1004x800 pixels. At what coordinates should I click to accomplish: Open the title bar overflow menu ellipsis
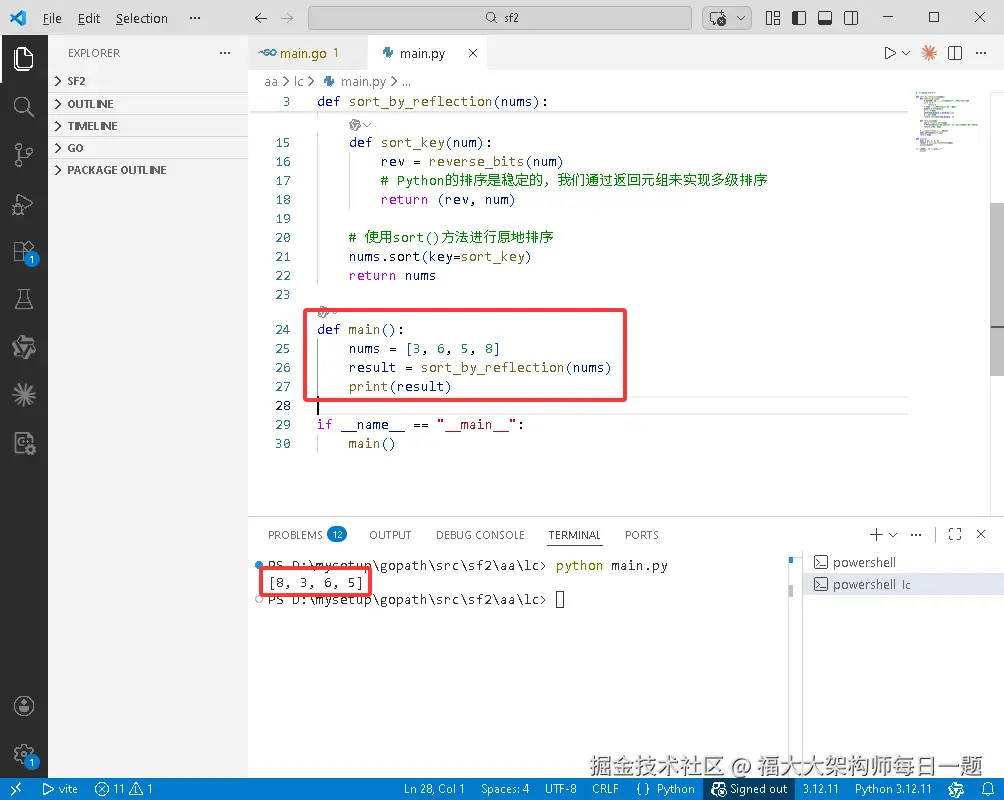click(195, 18)
